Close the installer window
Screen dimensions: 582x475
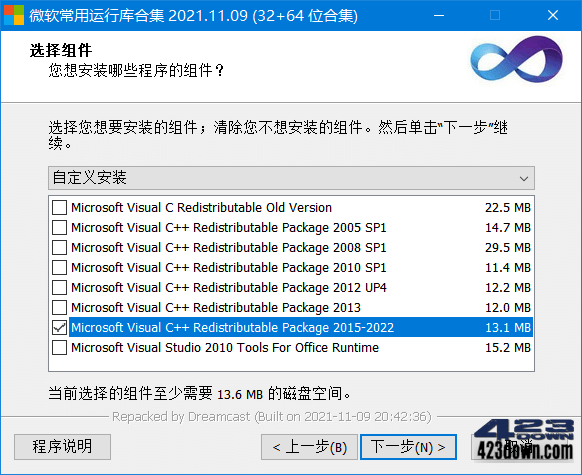pos(553,15)
